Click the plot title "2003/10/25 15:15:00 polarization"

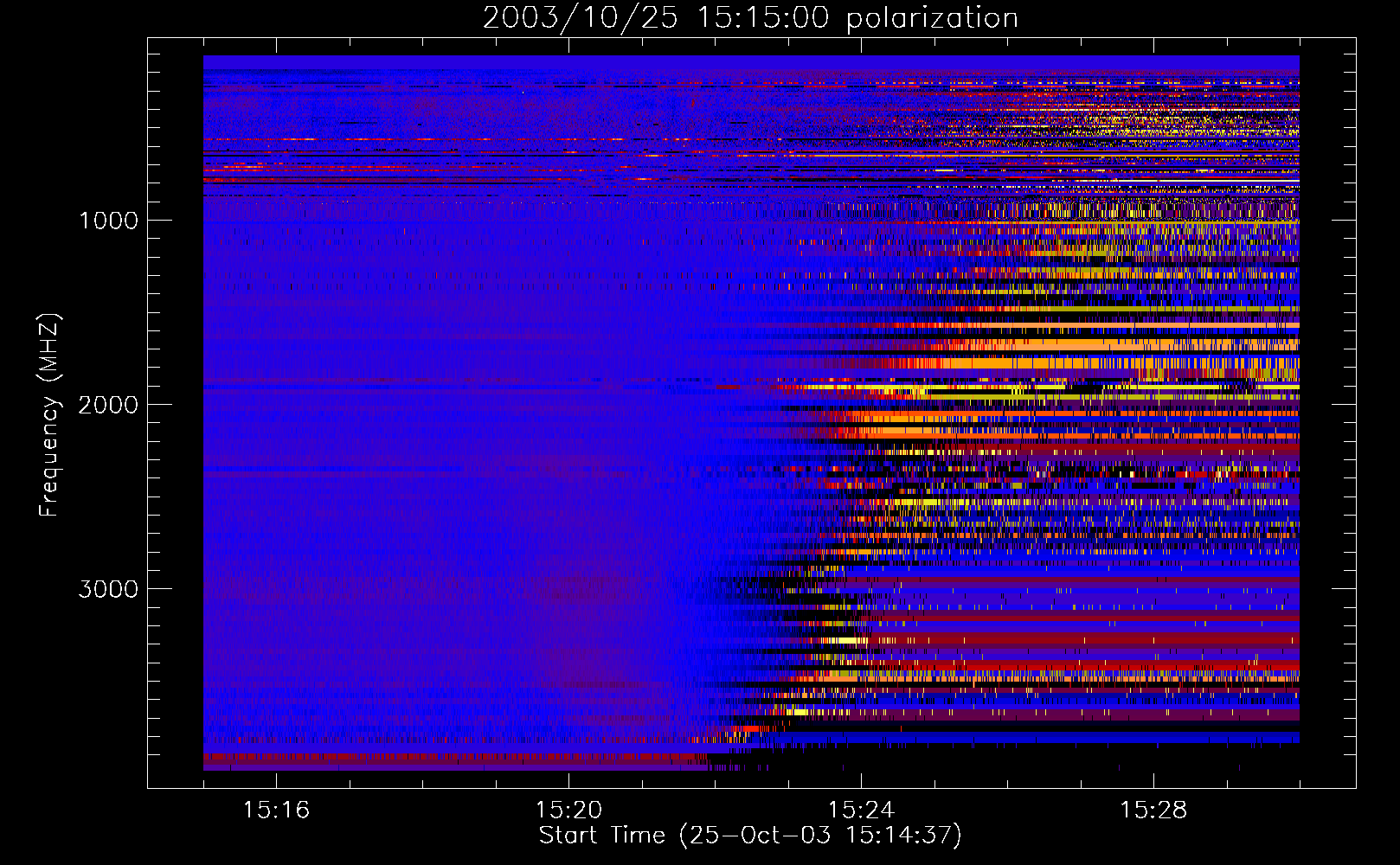(x=750, y=18)
